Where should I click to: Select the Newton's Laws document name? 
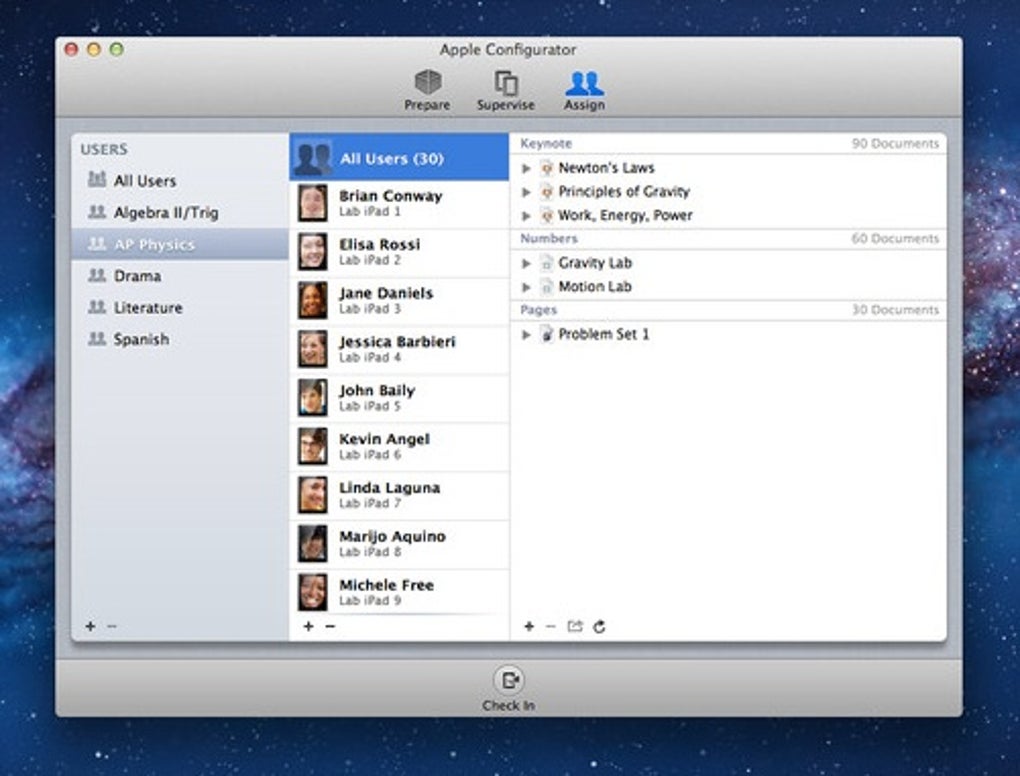click(x=606, y=168)
